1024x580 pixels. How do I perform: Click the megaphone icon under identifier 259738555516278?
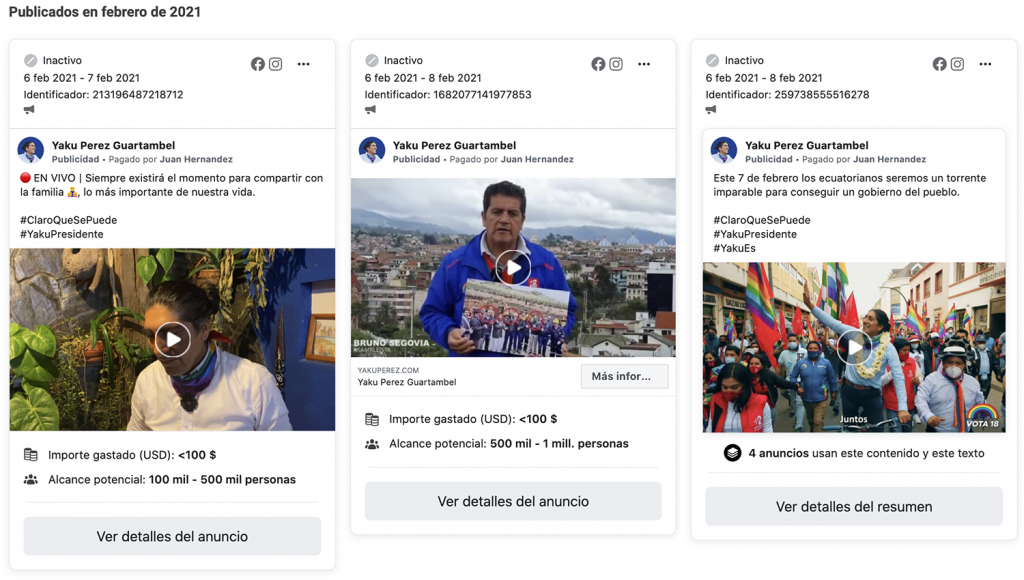click(711, 110)
